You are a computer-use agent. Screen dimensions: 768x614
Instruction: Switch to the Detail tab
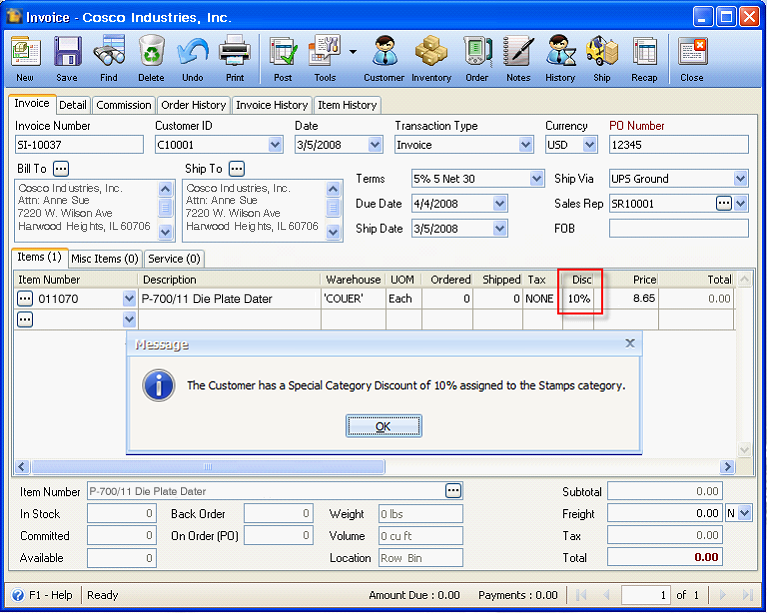[x=72, y=105]
